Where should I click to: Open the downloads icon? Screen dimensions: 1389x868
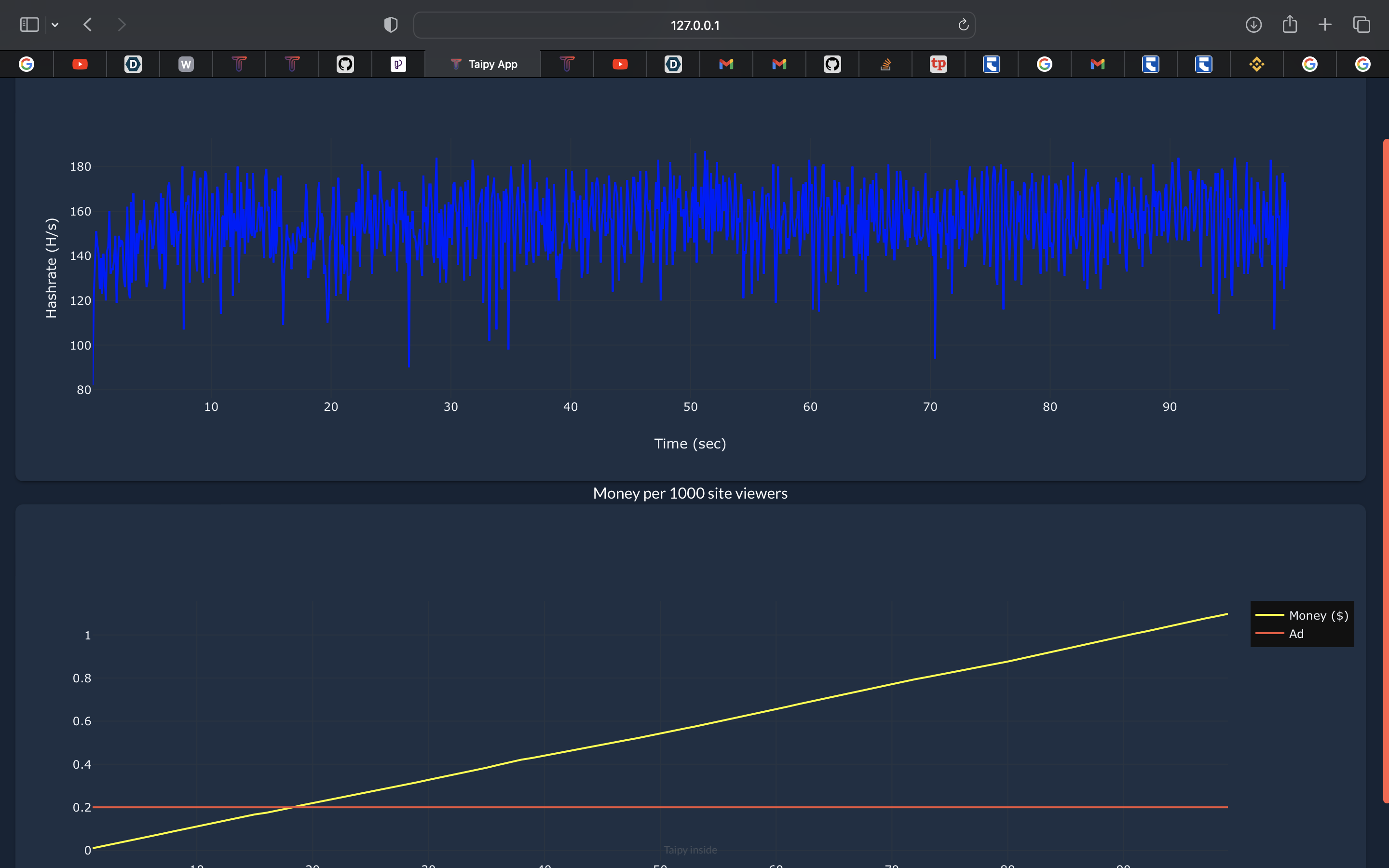[1253, 25]
